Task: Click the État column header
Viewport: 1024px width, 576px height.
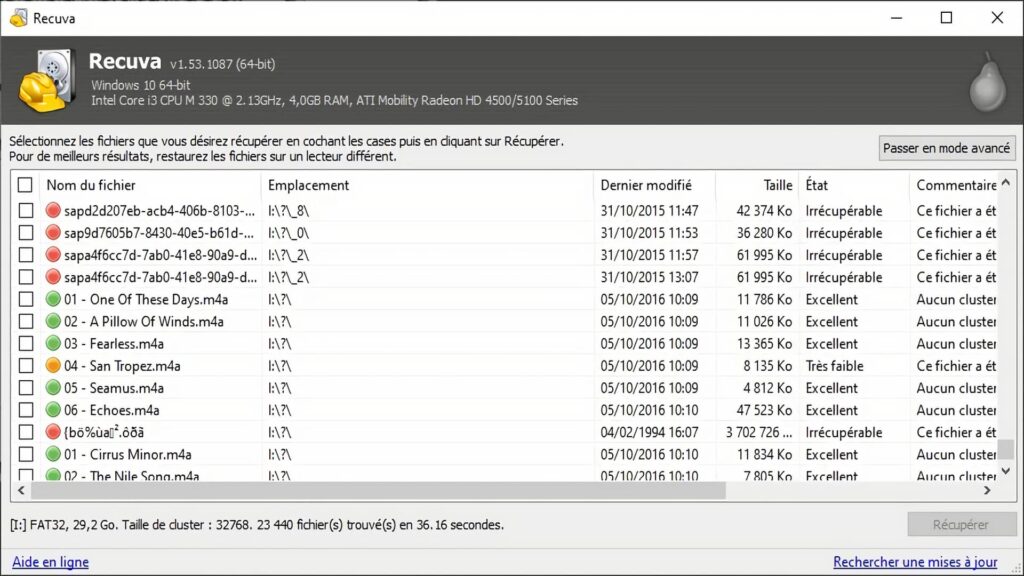Action: (x=853, y=185)
